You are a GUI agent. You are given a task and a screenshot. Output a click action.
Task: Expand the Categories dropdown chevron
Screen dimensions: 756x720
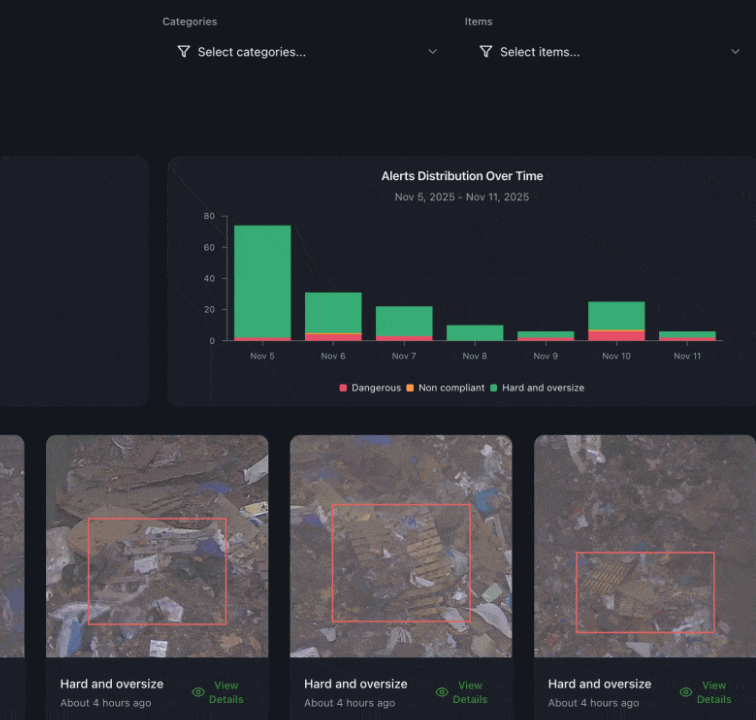(433, 52)
